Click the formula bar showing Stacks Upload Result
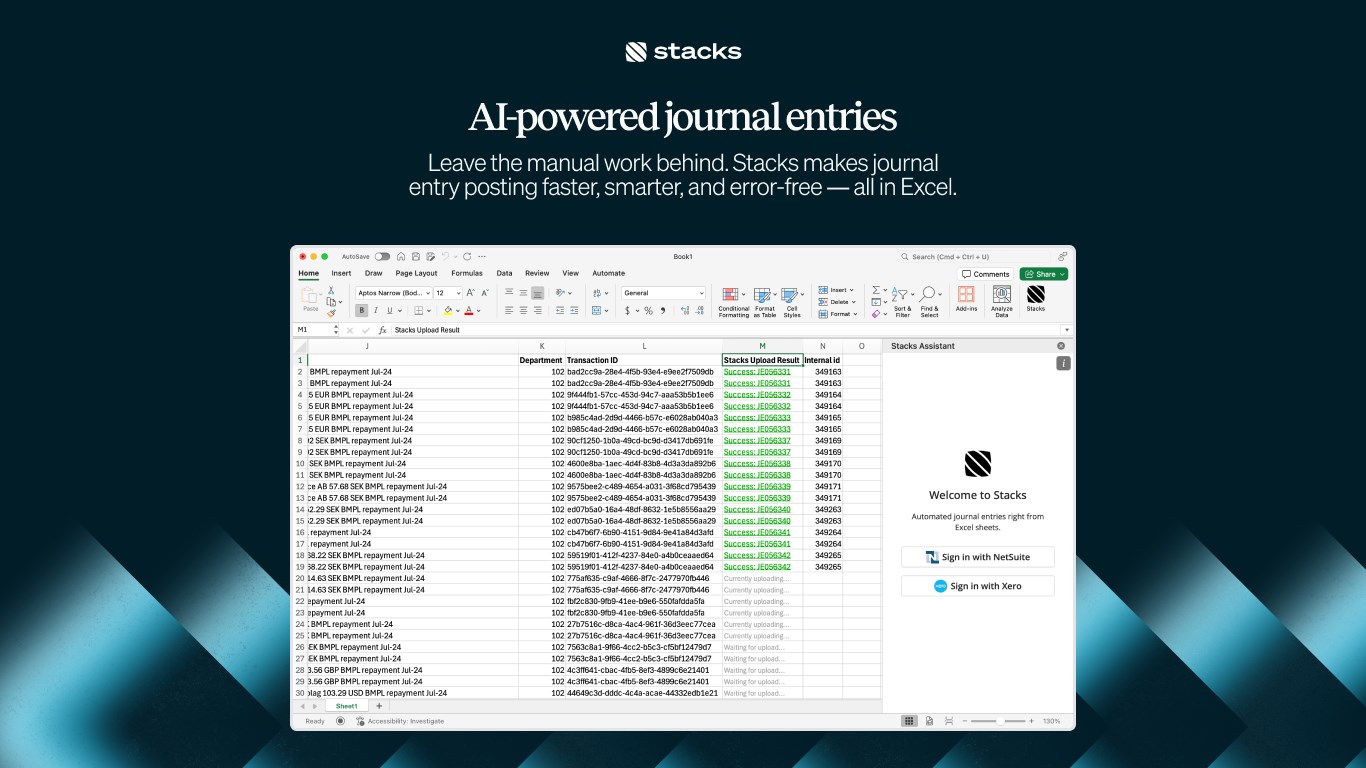The height and width of the screenshot is (768, 1366). point(725,330)
